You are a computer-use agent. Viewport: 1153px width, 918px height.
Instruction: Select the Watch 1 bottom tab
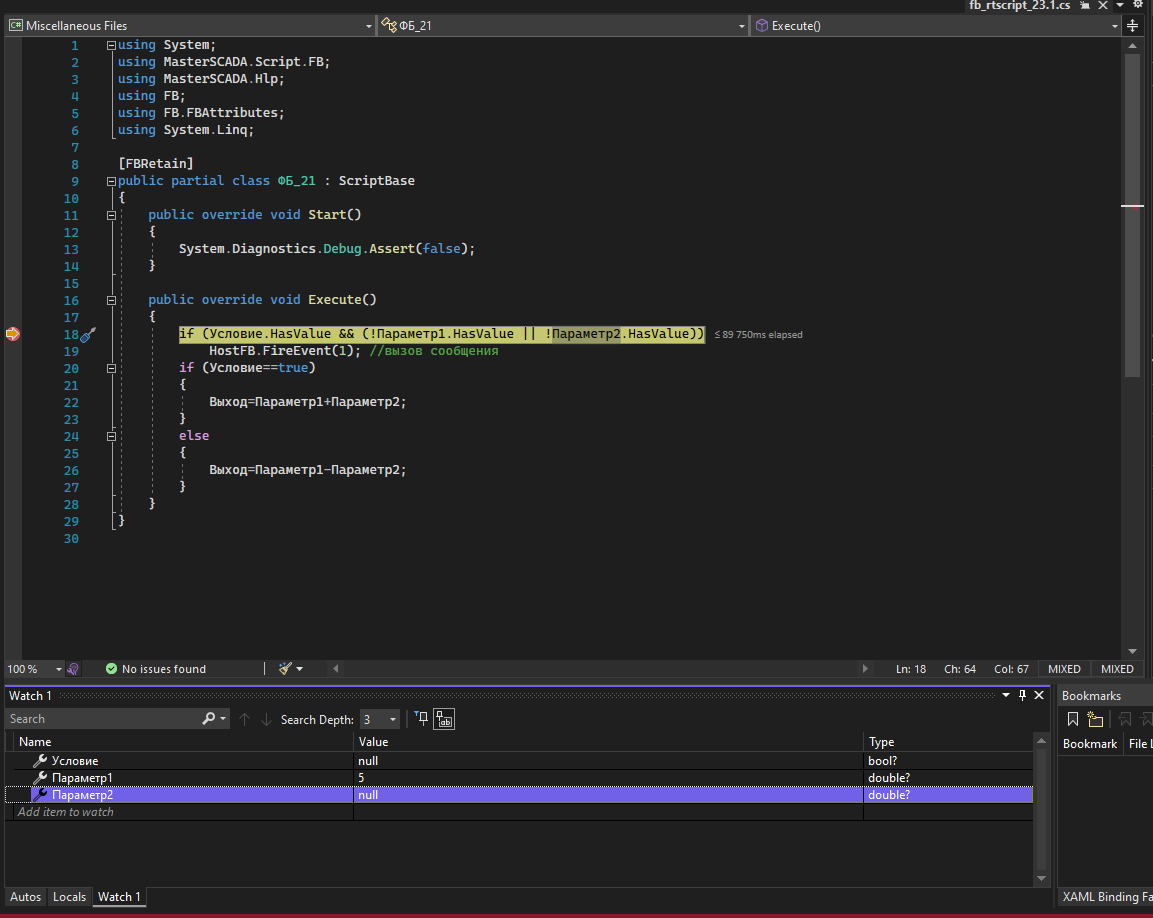point(119,897)
